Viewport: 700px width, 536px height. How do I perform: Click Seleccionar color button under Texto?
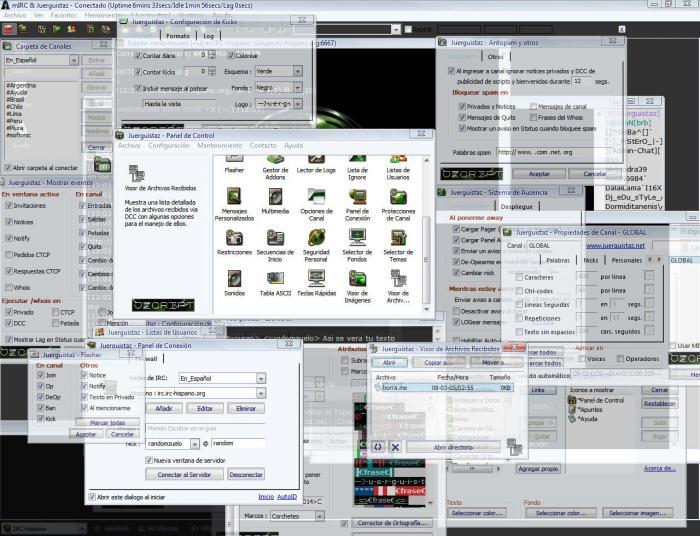point(477,513)
